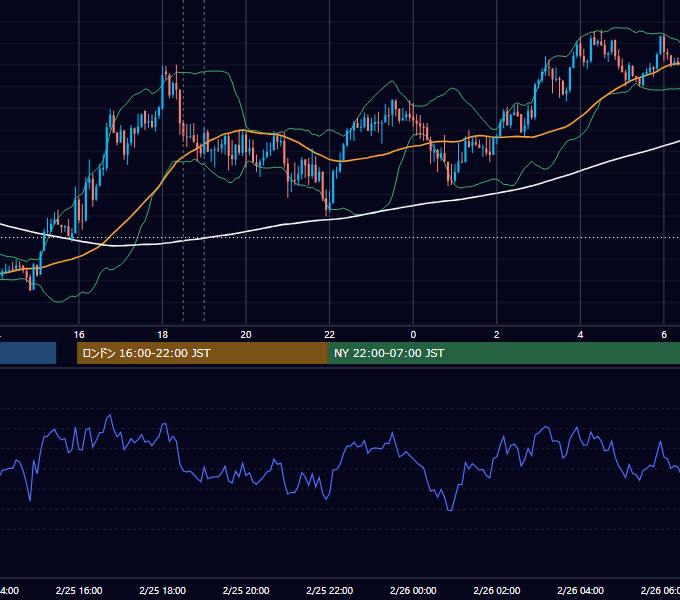Click the 2/26 00:00 date label
The width and height of the screenshot is (680, 600).
tap(413, 590)
